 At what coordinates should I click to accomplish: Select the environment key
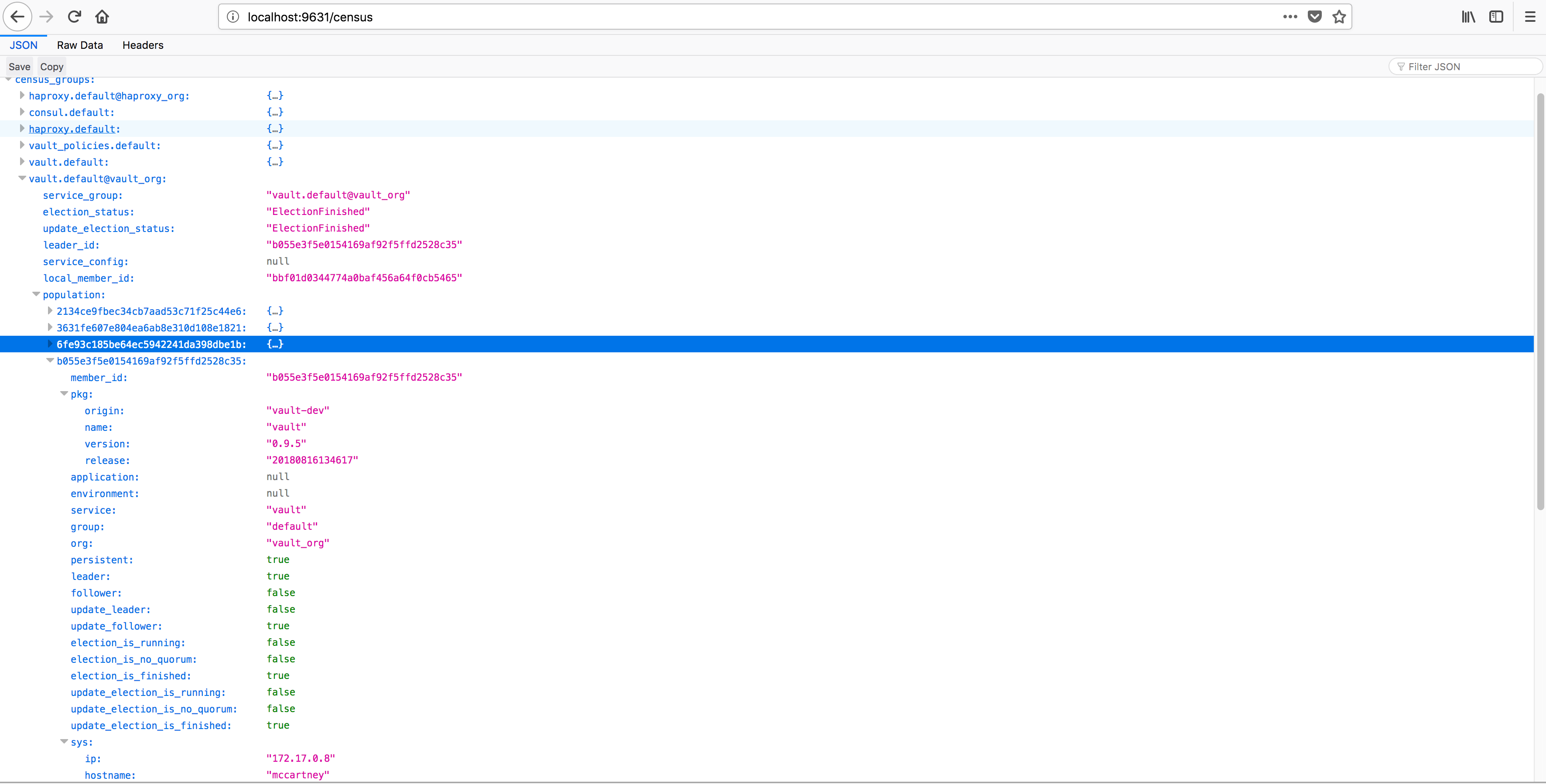(104, 494)
